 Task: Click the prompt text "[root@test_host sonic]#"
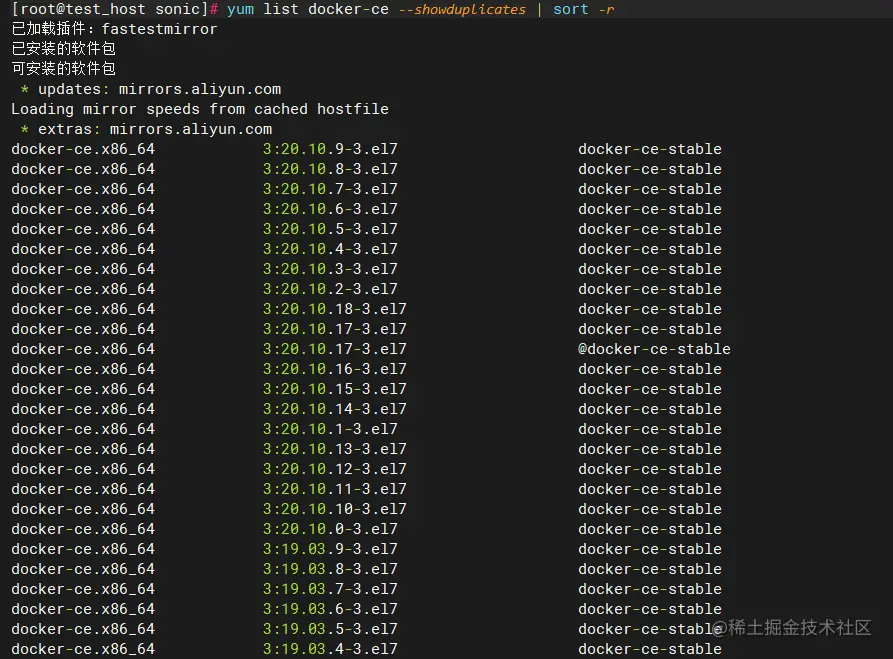(115, 10)
